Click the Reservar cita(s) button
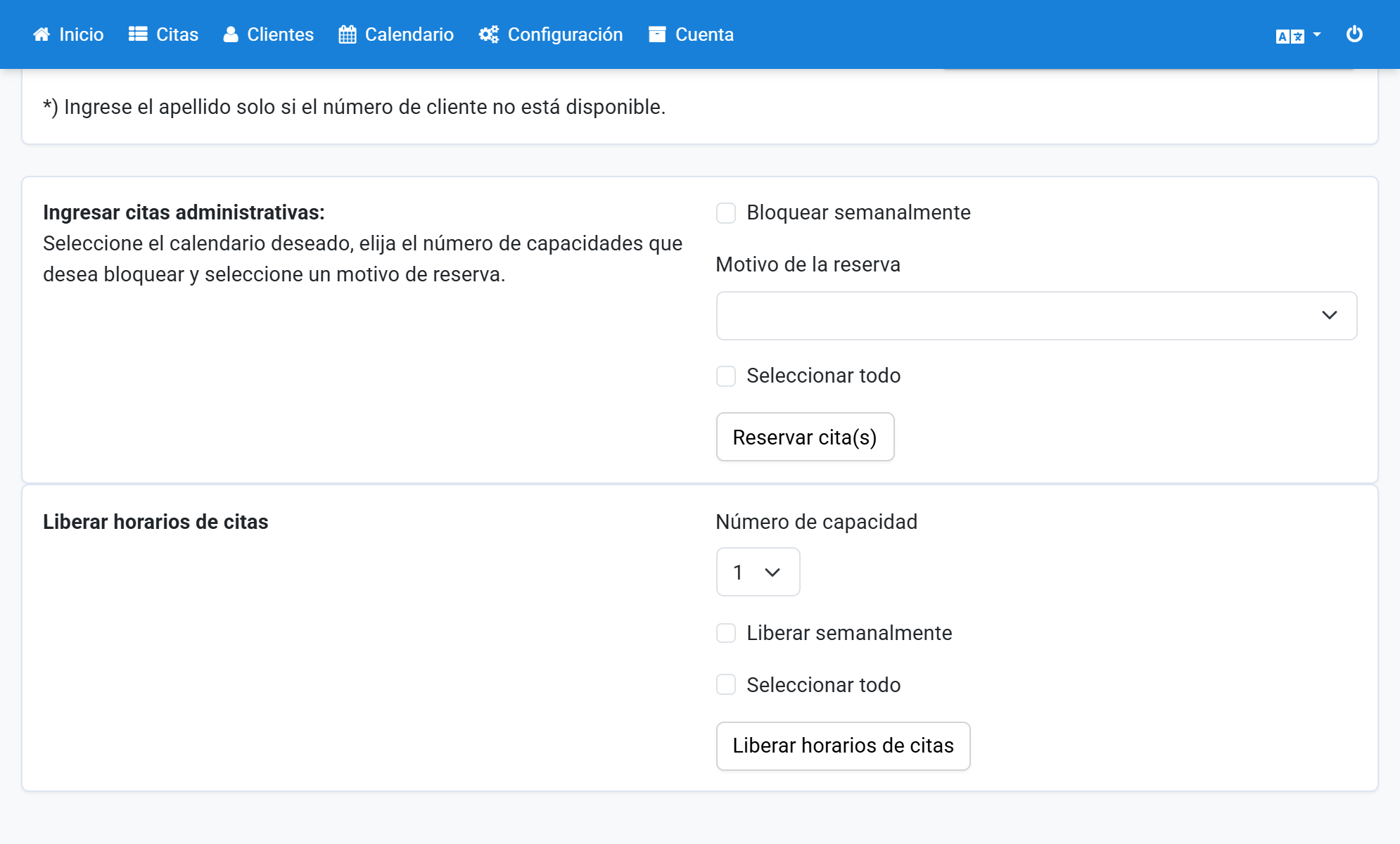Screen dimensions: 1400x844 805,437
